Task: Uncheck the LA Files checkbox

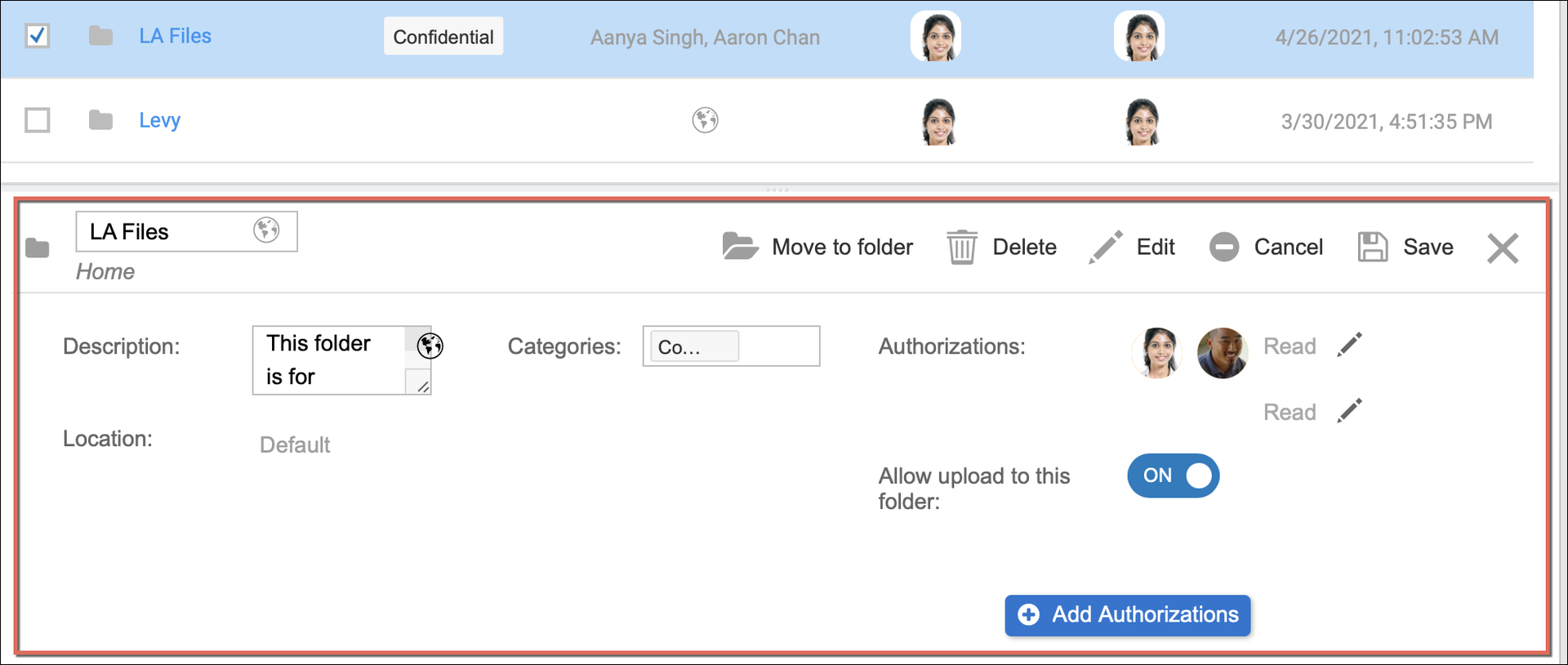Action: coord(38,36)
